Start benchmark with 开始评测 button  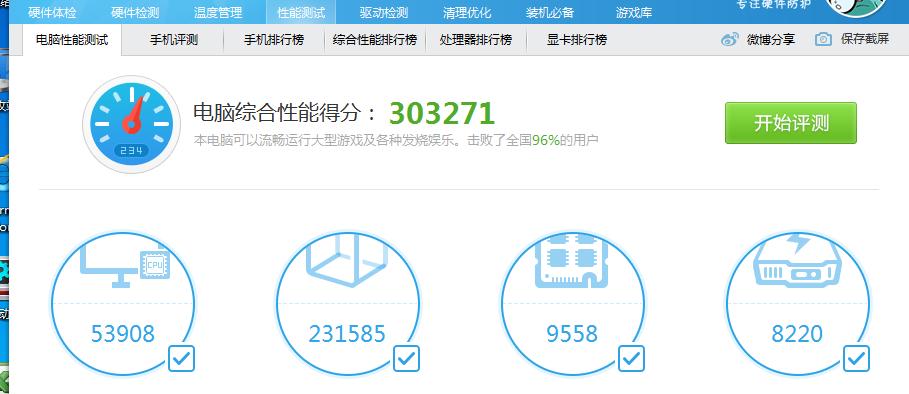(791, 123)
